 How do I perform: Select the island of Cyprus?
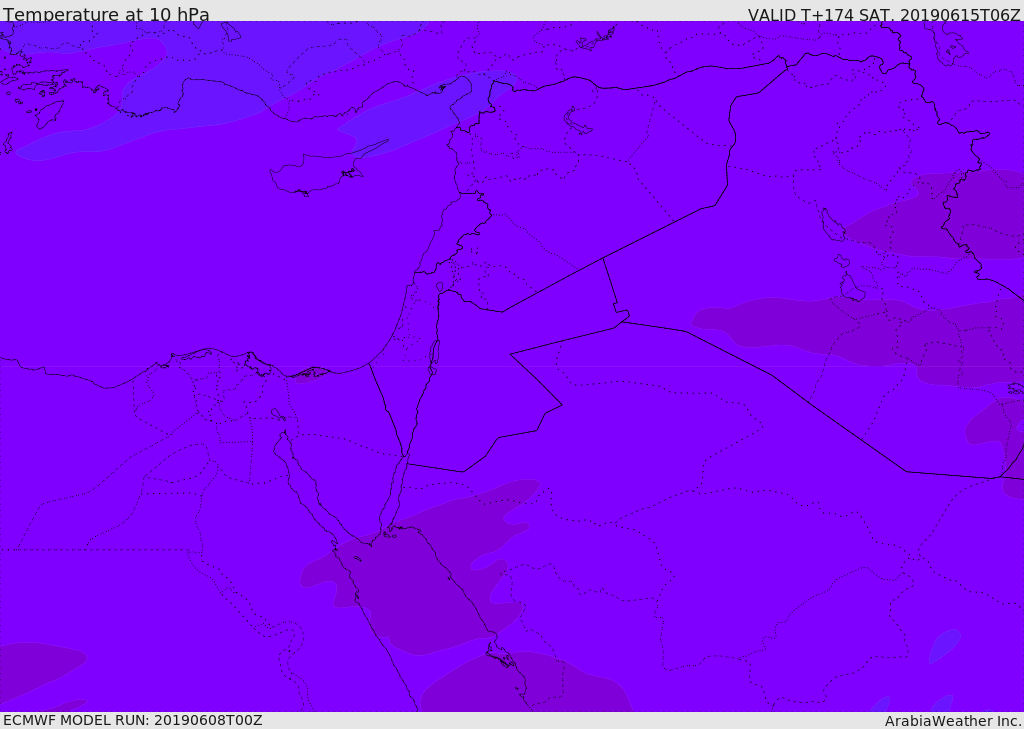(x=318, y=172)
